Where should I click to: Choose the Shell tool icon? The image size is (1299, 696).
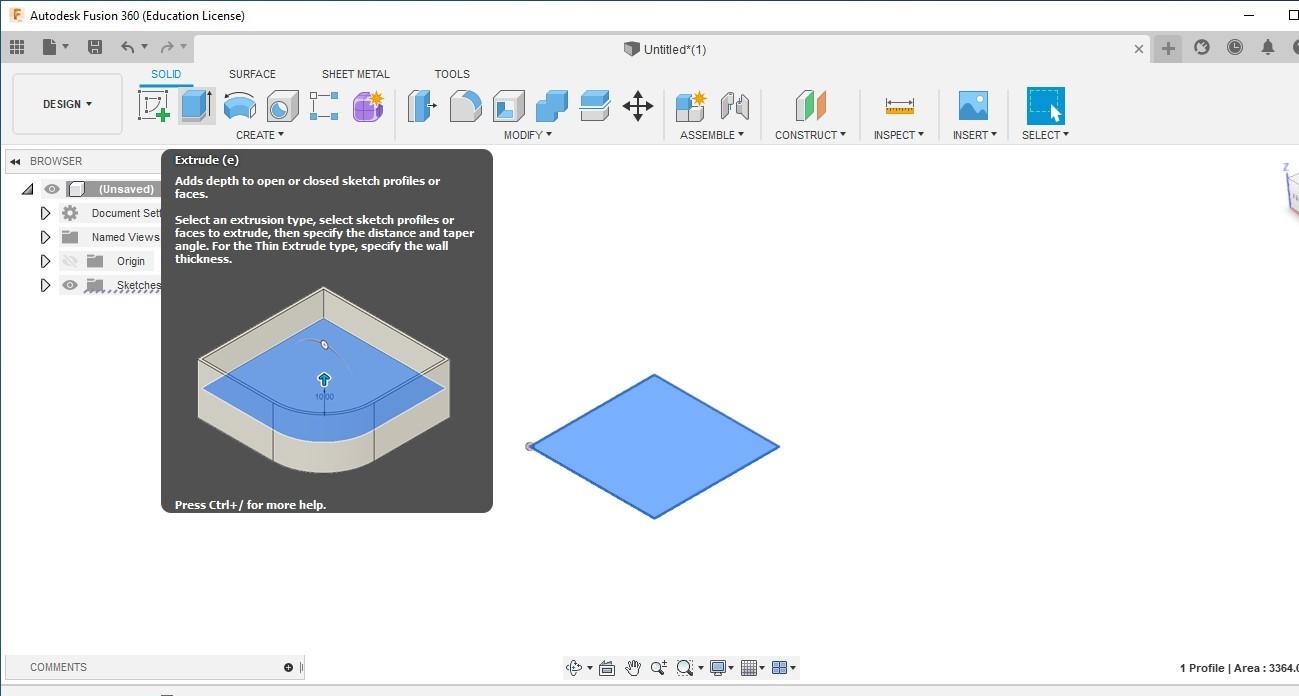point(508,105)
